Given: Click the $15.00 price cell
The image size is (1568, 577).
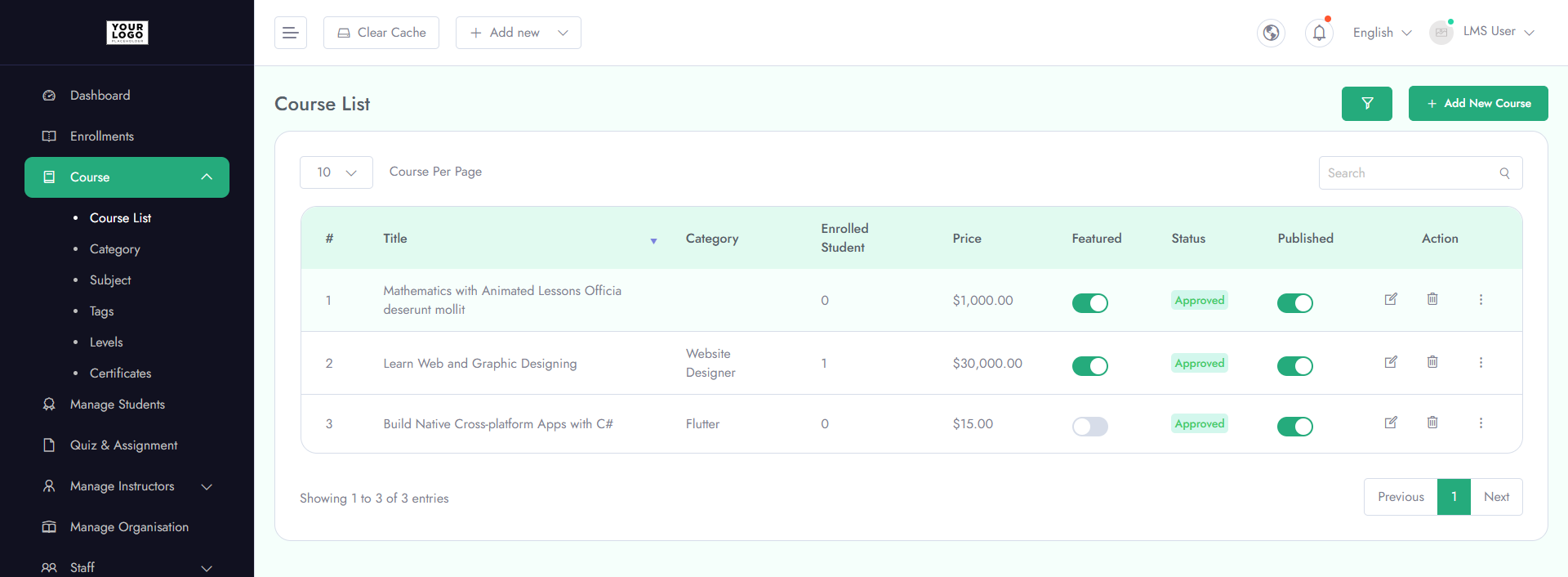Looking at the screenshot, I should (x=973, y=423).
